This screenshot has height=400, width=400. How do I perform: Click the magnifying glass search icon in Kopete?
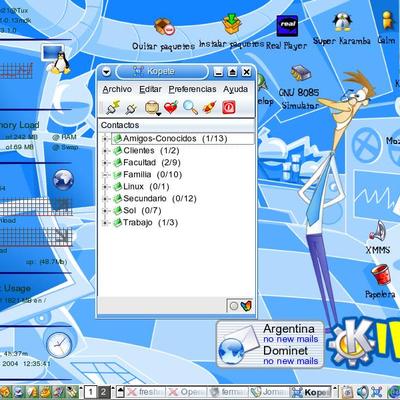(x=190, y=108)
